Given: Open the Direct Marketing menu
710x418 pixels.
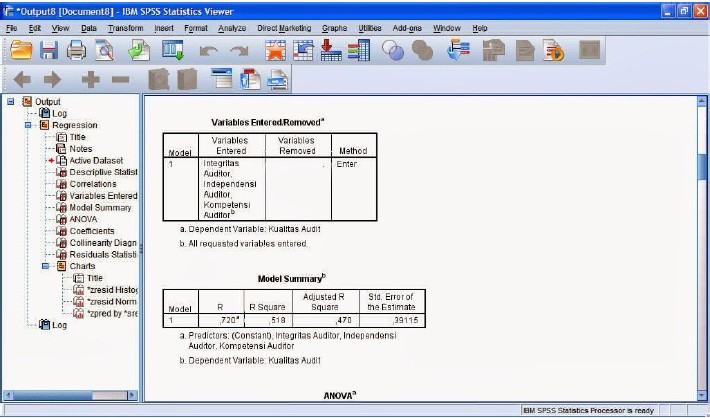Looking at the screenshot, I should point(284,28).
